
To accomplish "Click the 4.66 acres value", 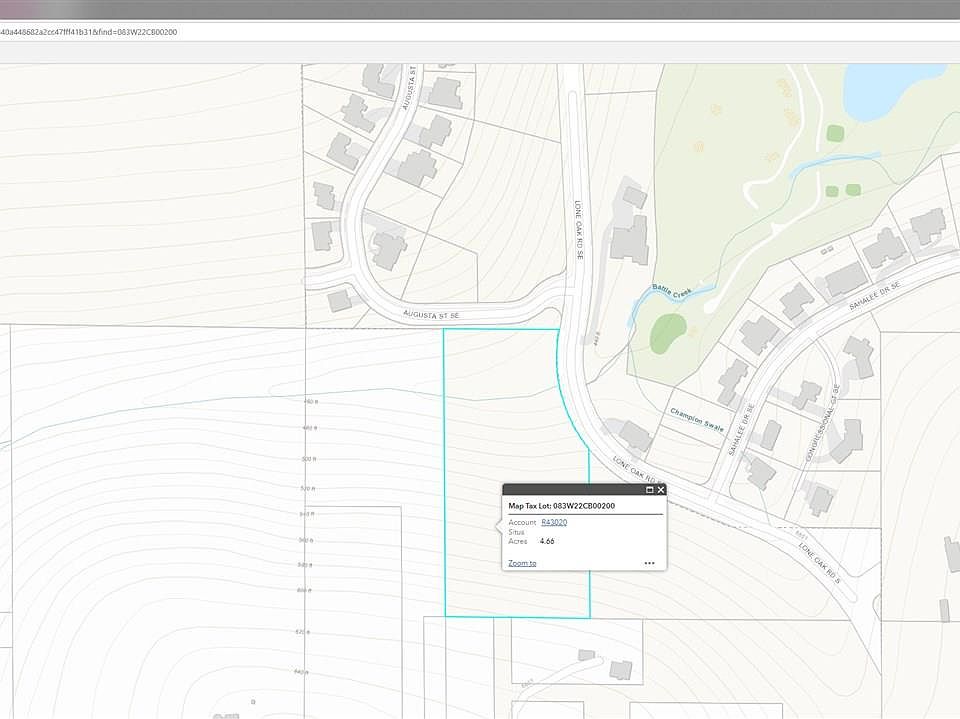I will [x=546, y=541].
